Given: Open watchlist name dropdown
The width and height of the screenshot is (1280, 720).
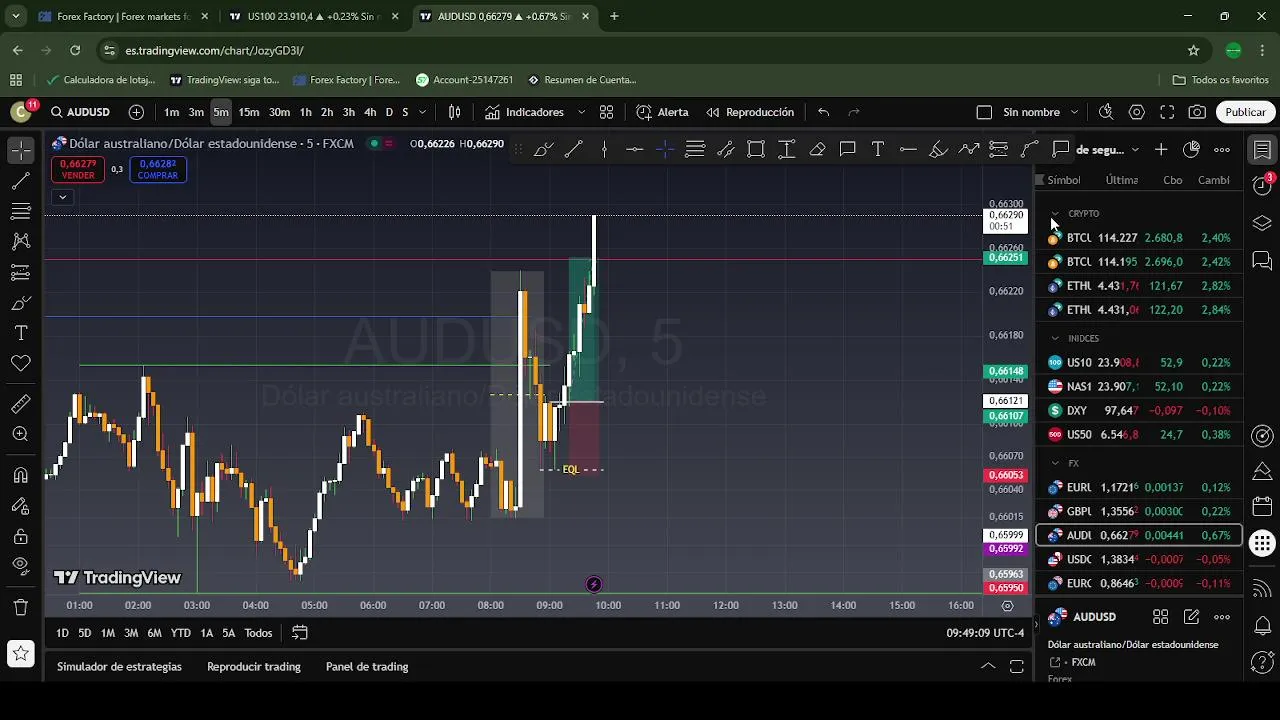Looking at the screenshot, I should (1133, 149).
